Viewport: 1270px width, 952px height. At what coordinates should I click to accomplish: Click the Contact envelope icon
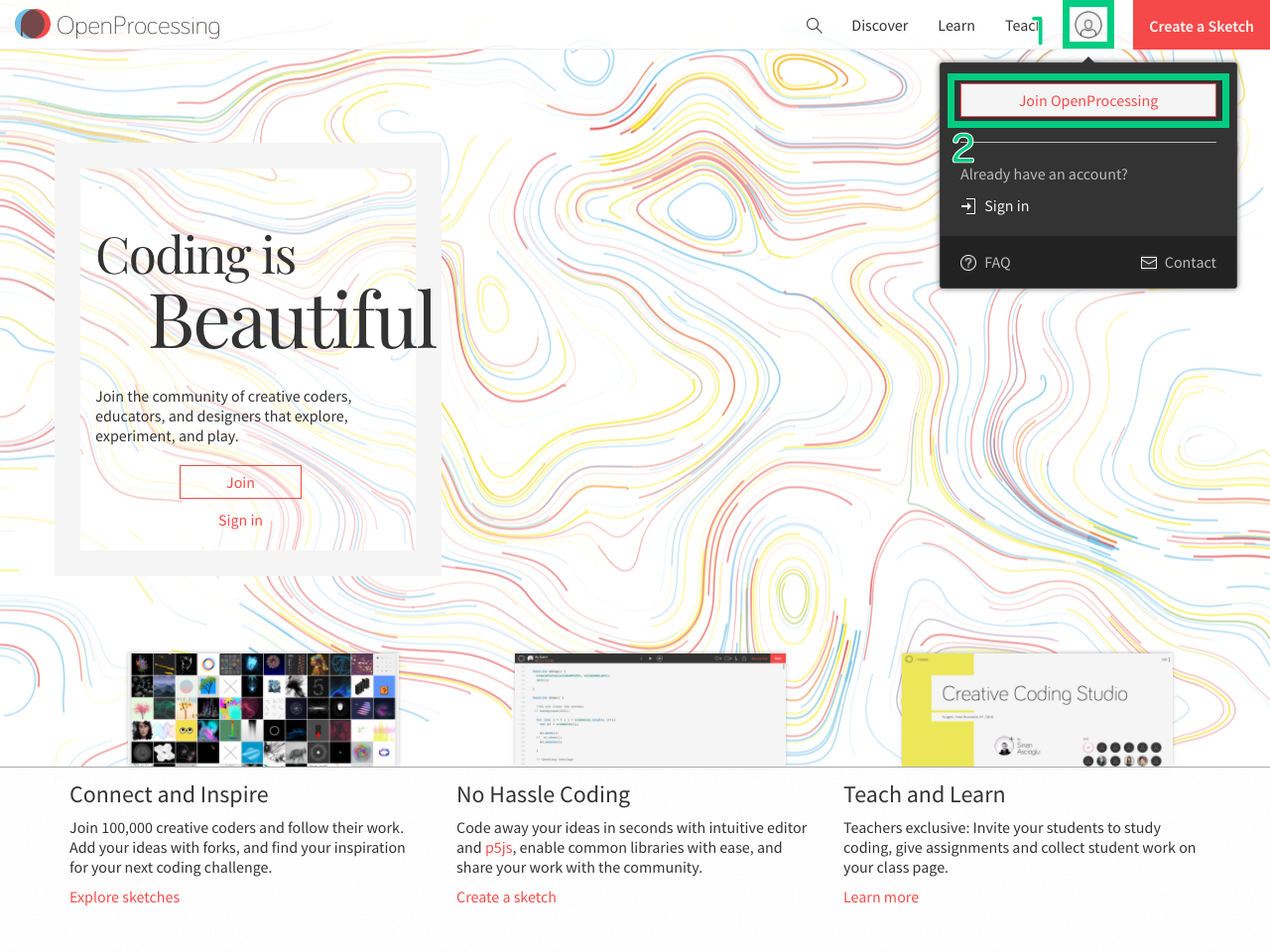pyautogui.click(x=1149, y=263)
